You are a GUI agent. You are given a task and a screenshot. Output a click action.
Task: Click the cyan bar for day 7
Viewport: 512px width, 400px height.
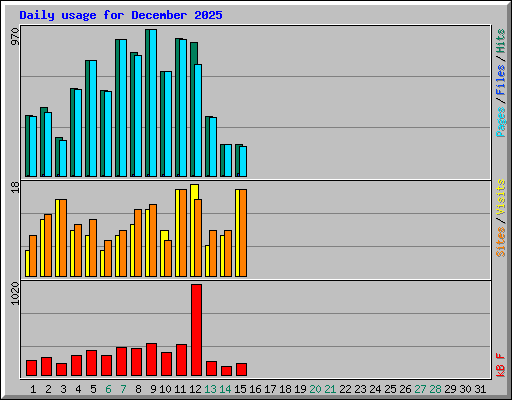(123, 108)
